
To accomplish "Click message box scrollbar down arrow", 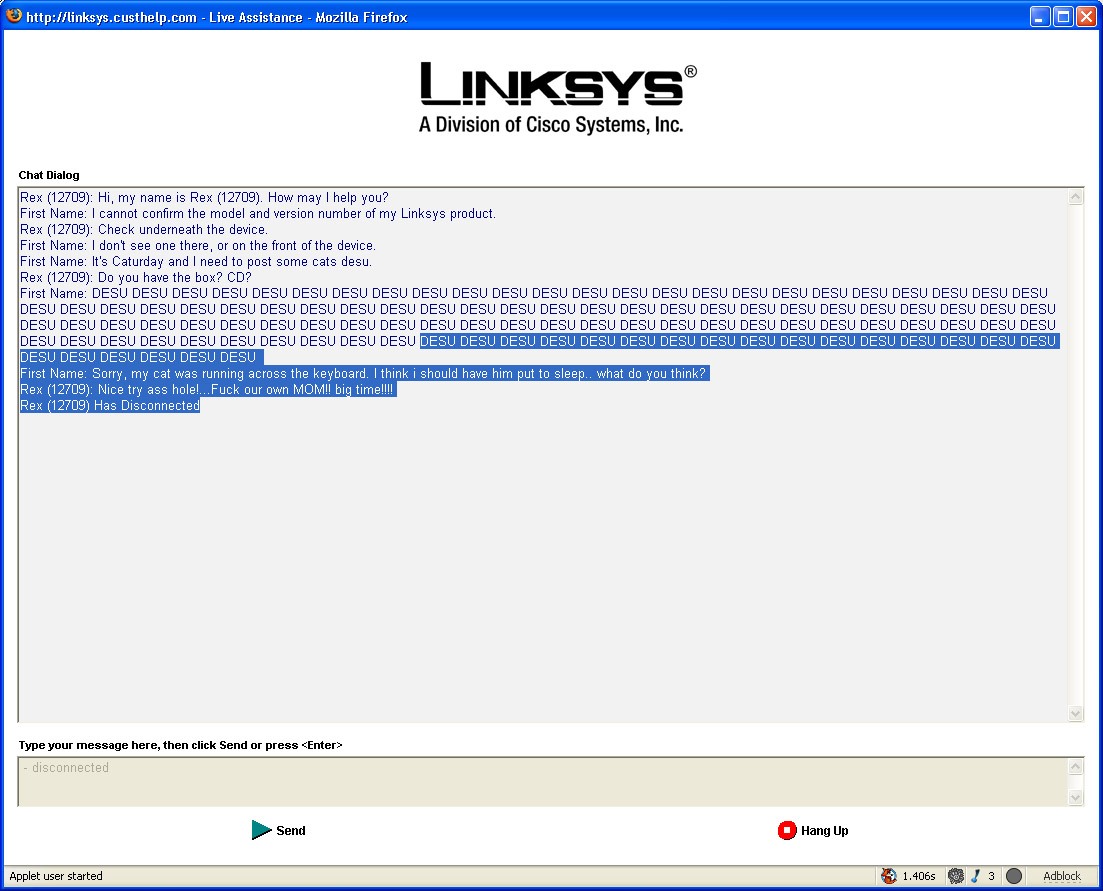I will [1076, 797].
